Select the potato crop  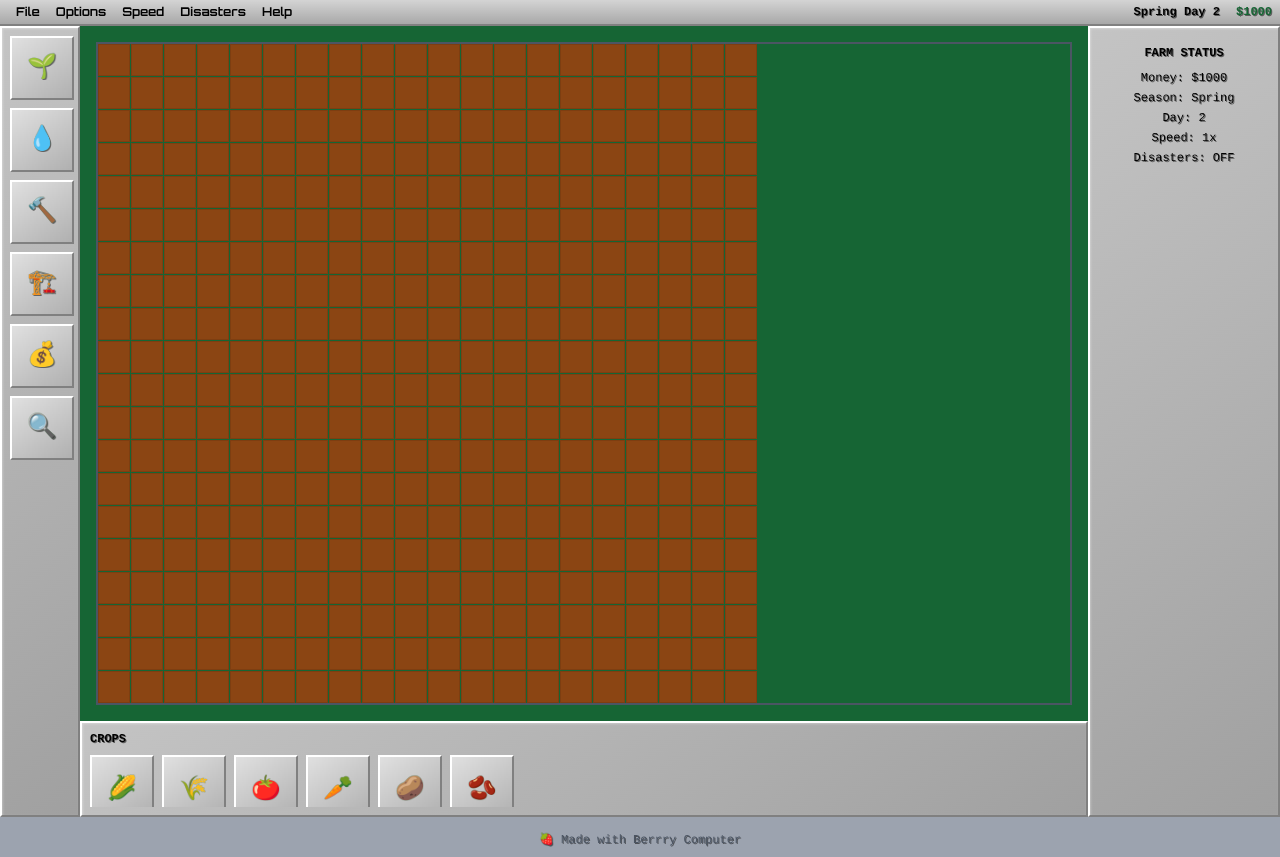(x=410, y=785)
